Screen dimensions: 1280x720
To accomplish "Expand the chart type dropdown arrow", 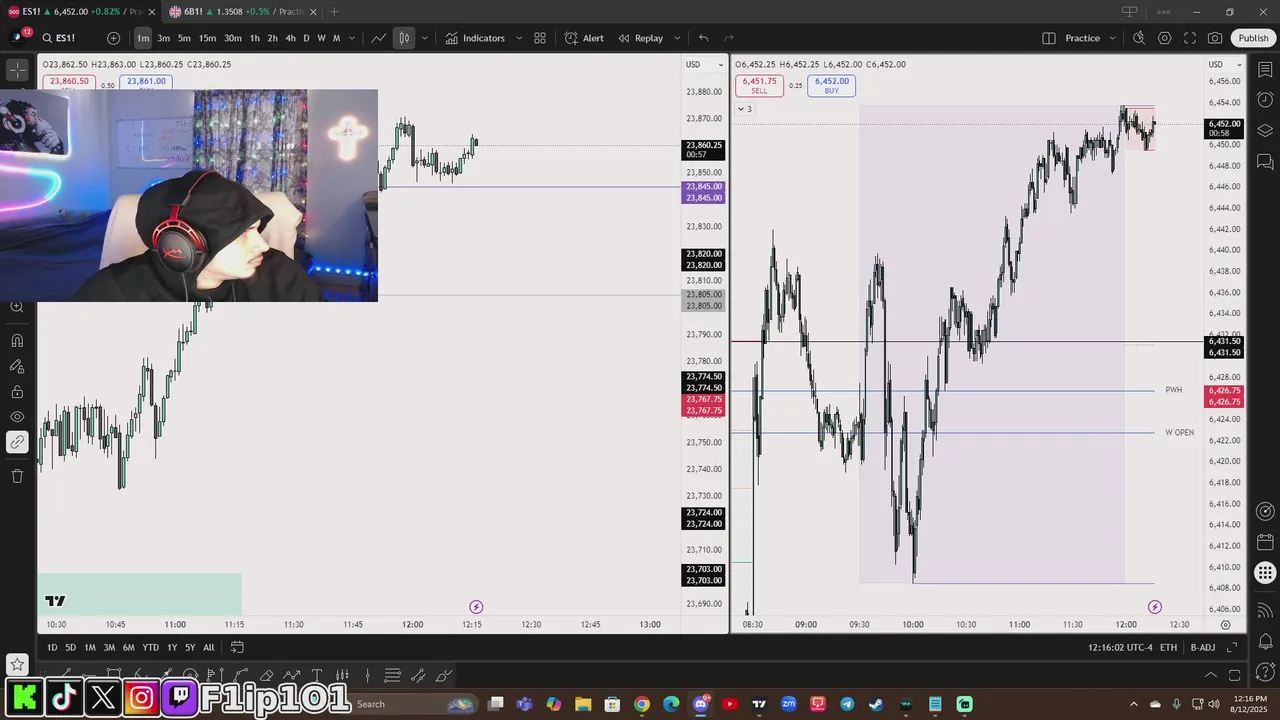I will (x=424, y=38).
